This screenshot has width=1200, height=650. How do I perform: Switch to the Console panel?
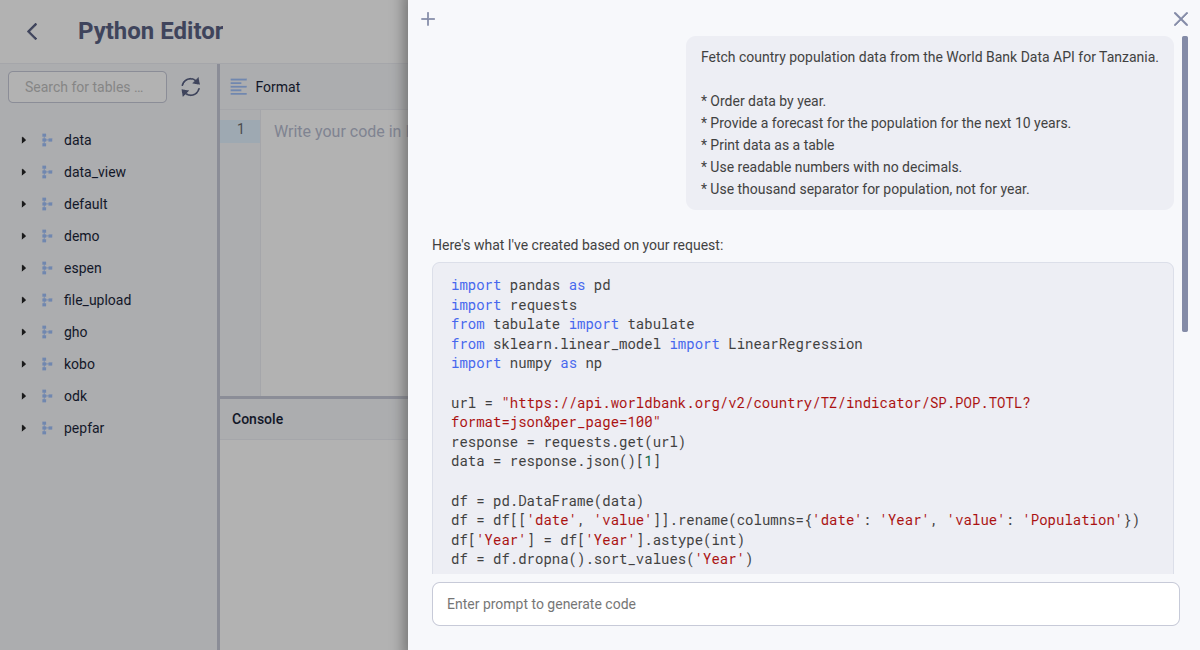(256, 418)
